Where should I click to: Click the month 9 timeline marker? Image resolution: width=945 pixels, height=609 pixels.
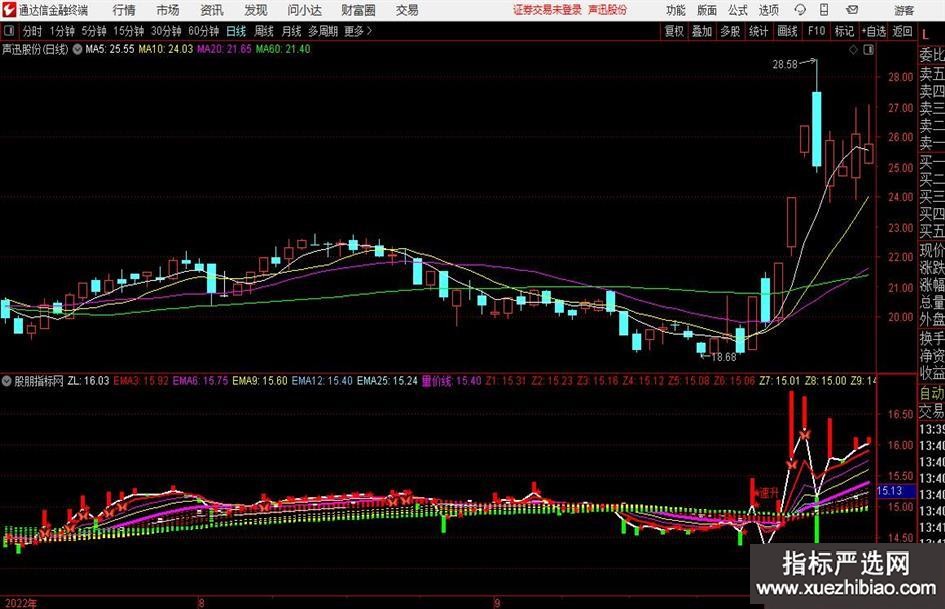(x=497, y=603)
